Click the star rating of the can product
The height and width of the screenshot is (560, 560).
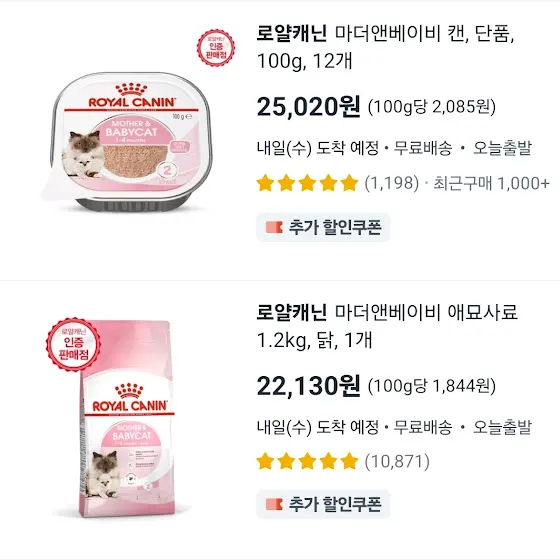[x=308, y=183]
